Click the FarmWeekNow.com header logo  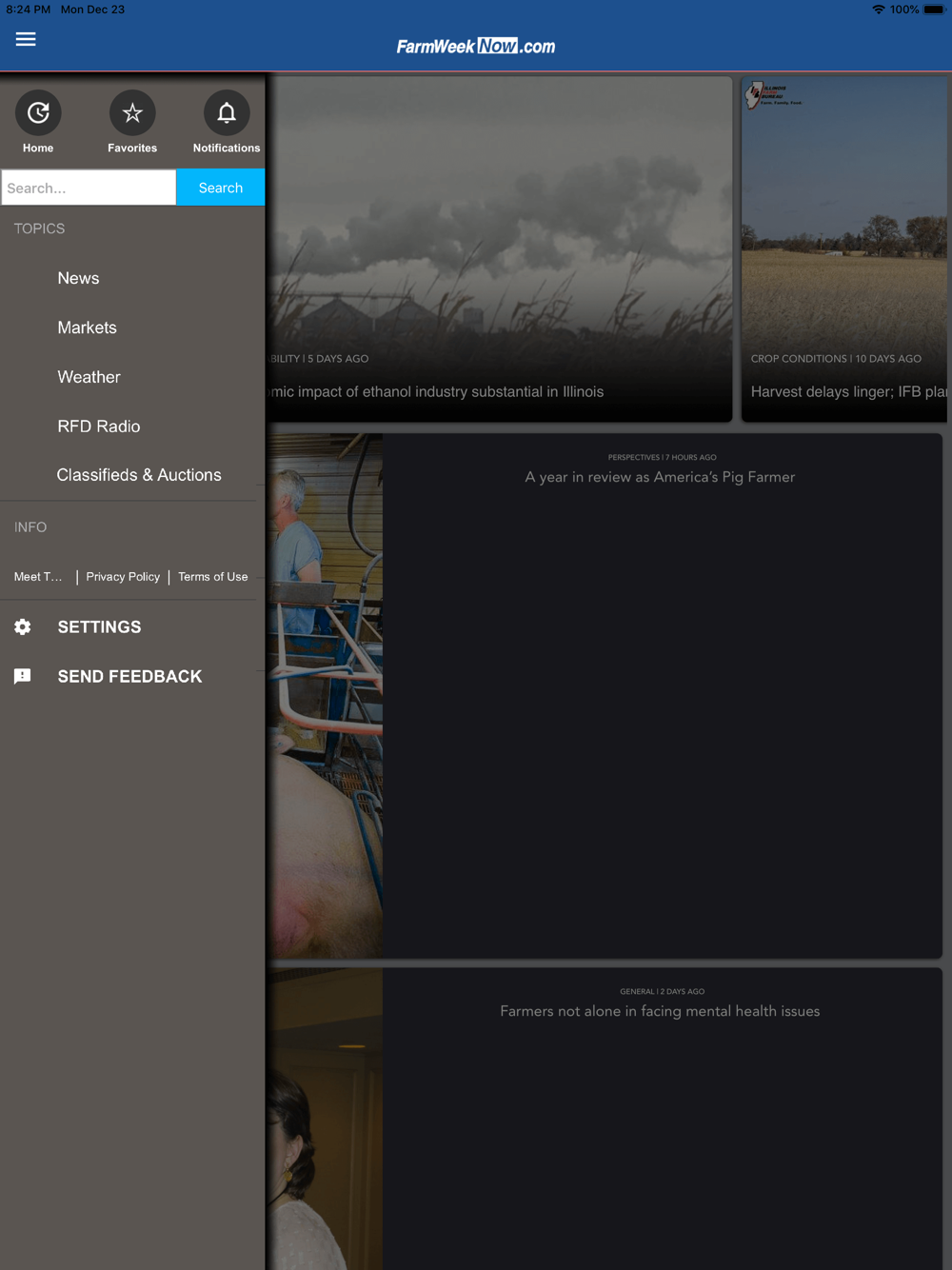click(x=476, y=46)
